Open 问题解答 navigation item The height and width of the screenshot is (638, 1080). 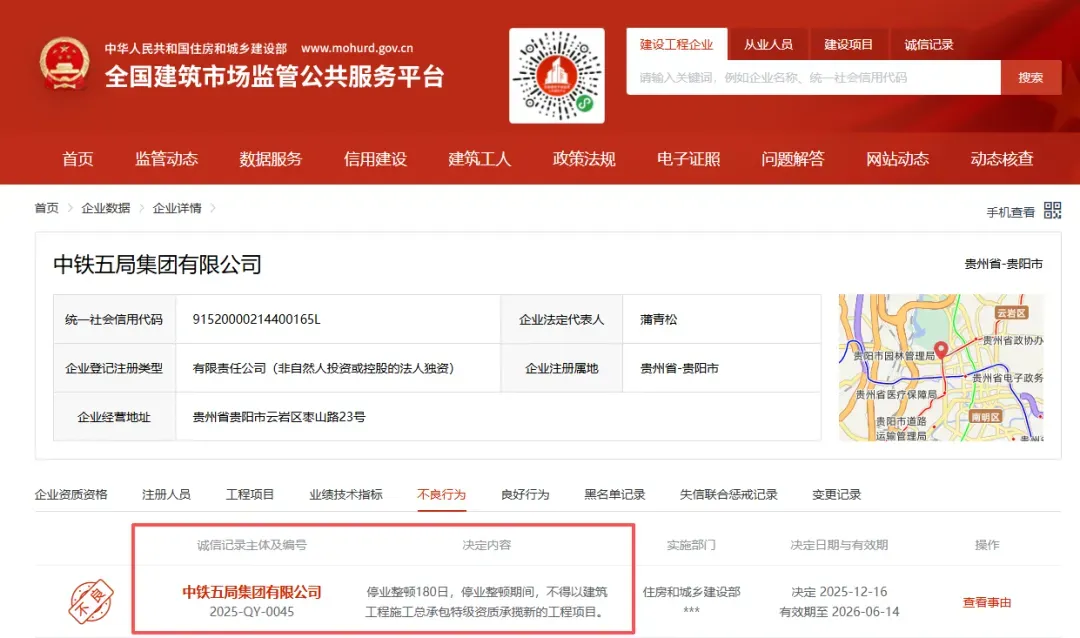pyautogui.click(x=793, y=158)
